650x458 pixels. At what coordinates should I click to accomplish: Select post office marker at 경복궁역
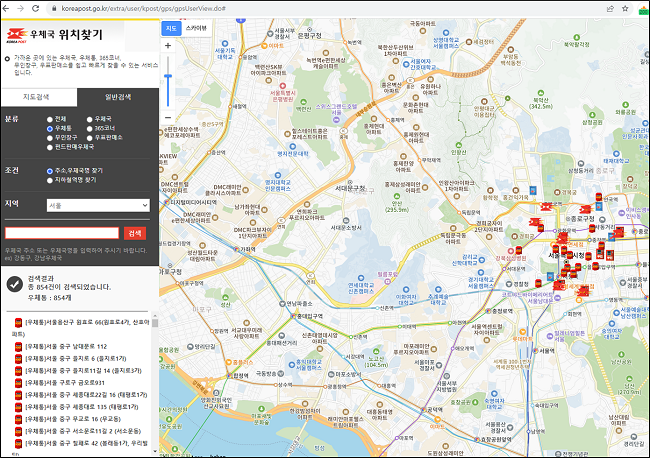(546, 206)
